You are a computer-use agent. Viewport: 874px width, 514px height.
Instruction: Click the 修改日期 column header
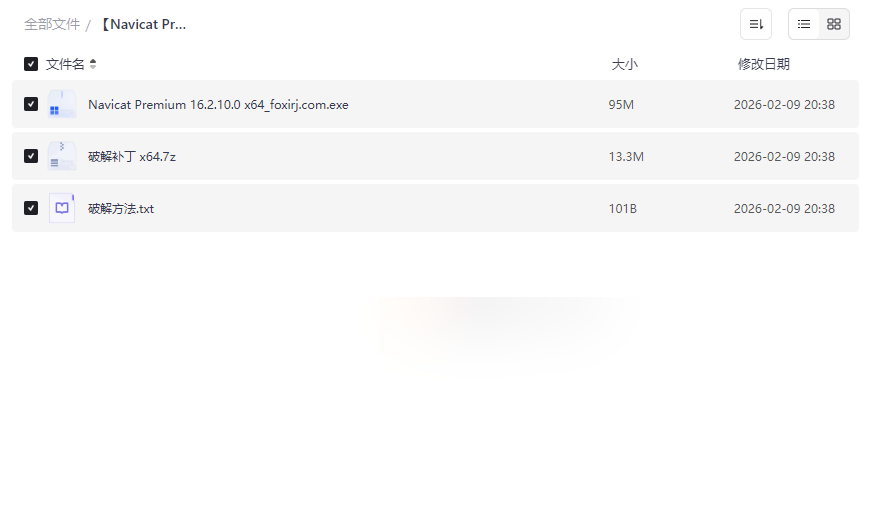764,64
